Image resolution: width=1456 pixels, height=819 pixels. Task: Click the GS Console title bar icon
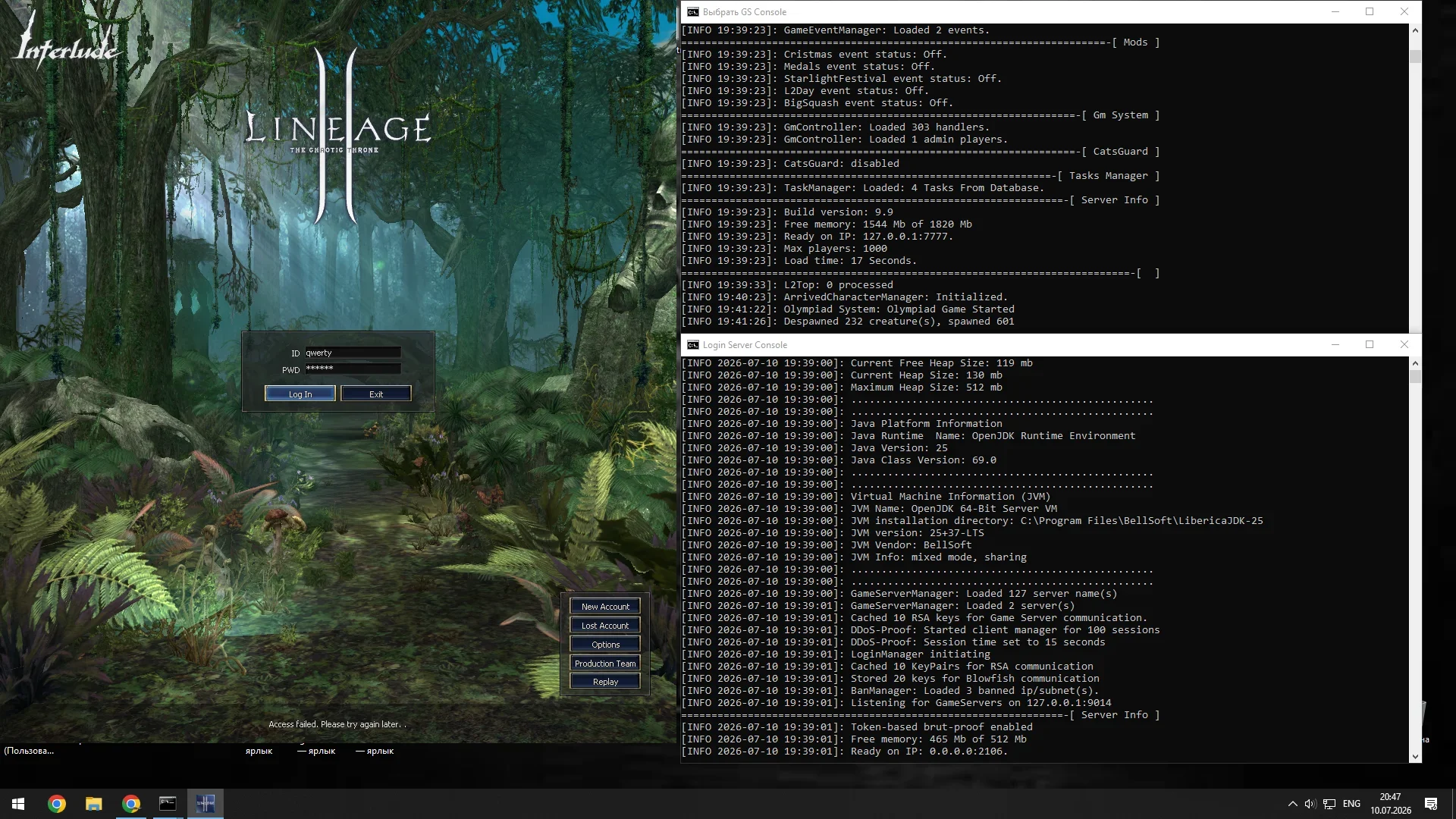692,12
